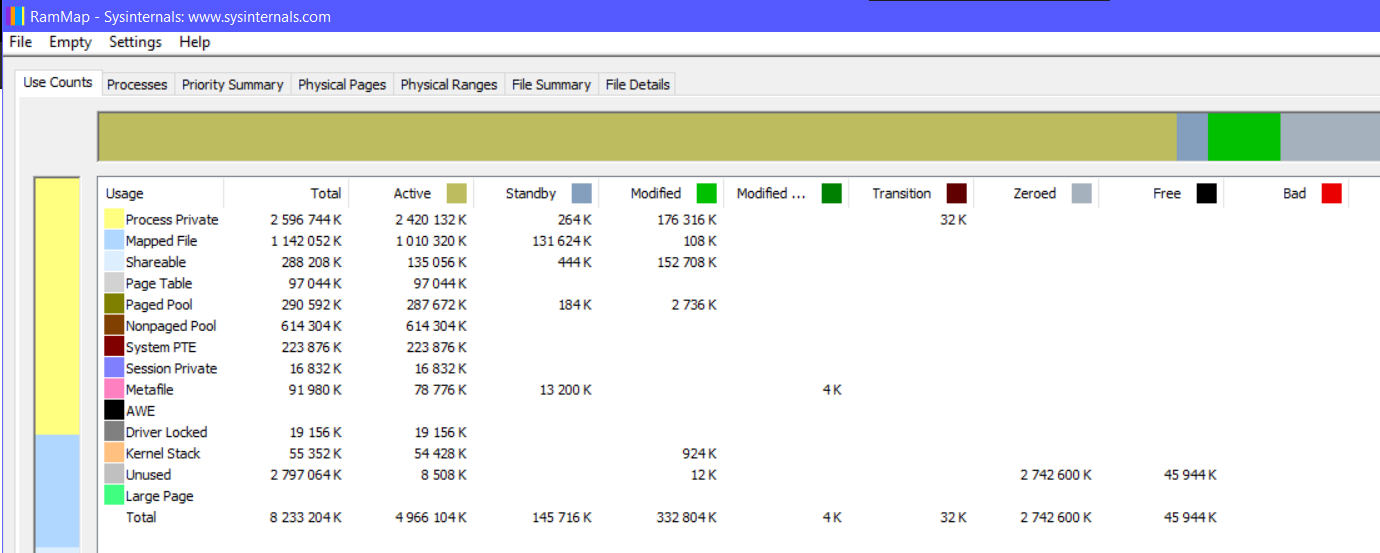Image resolution: width=1380 pixels, height=553 pixels.
Task: Click the Zeroed column gray swatch
Action: coord(1082,193)
